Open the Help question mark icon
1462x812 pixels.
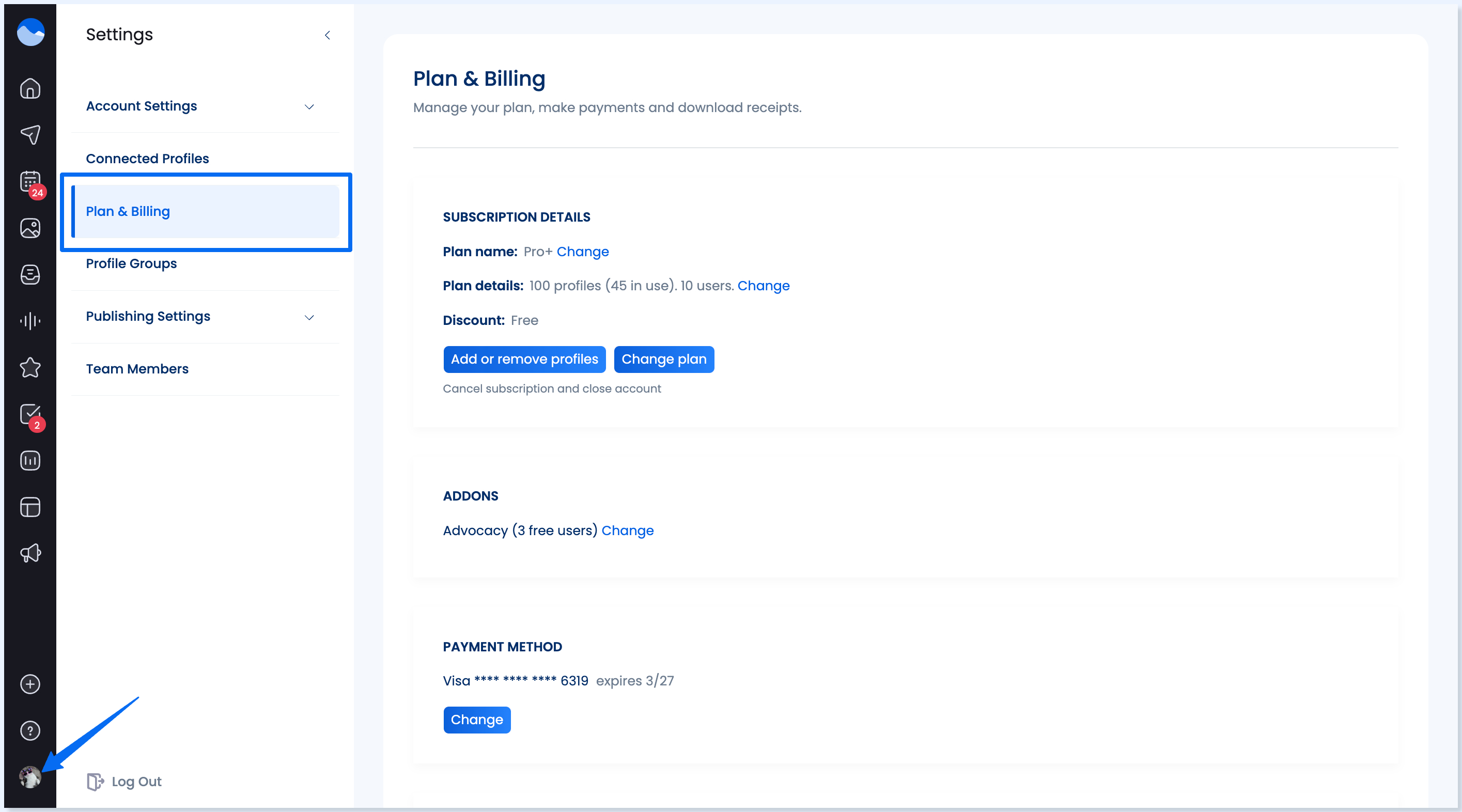(30, 731)
